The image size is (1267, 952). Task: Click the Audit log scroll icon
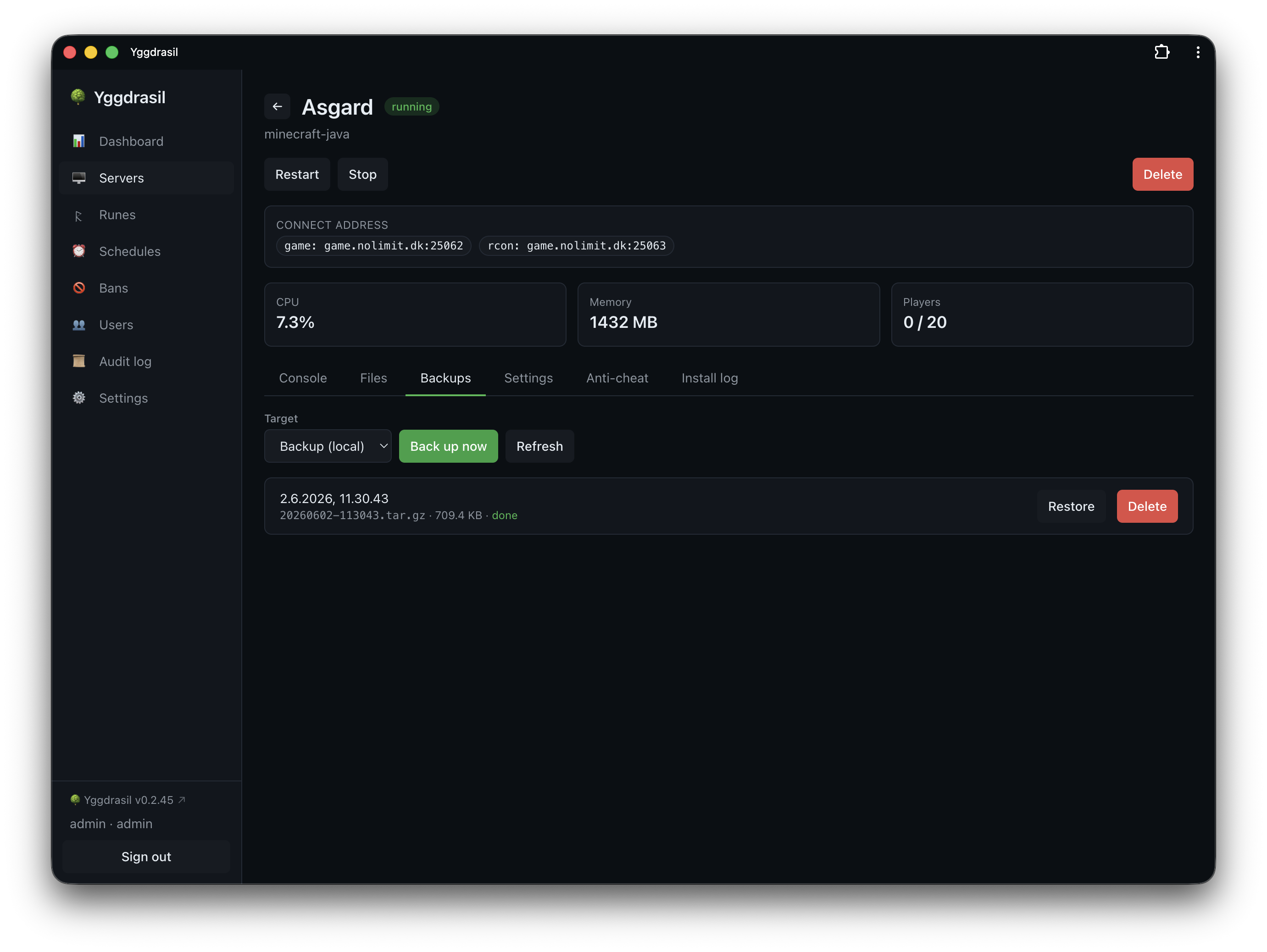pyautogui.click(x=79, y=361)
